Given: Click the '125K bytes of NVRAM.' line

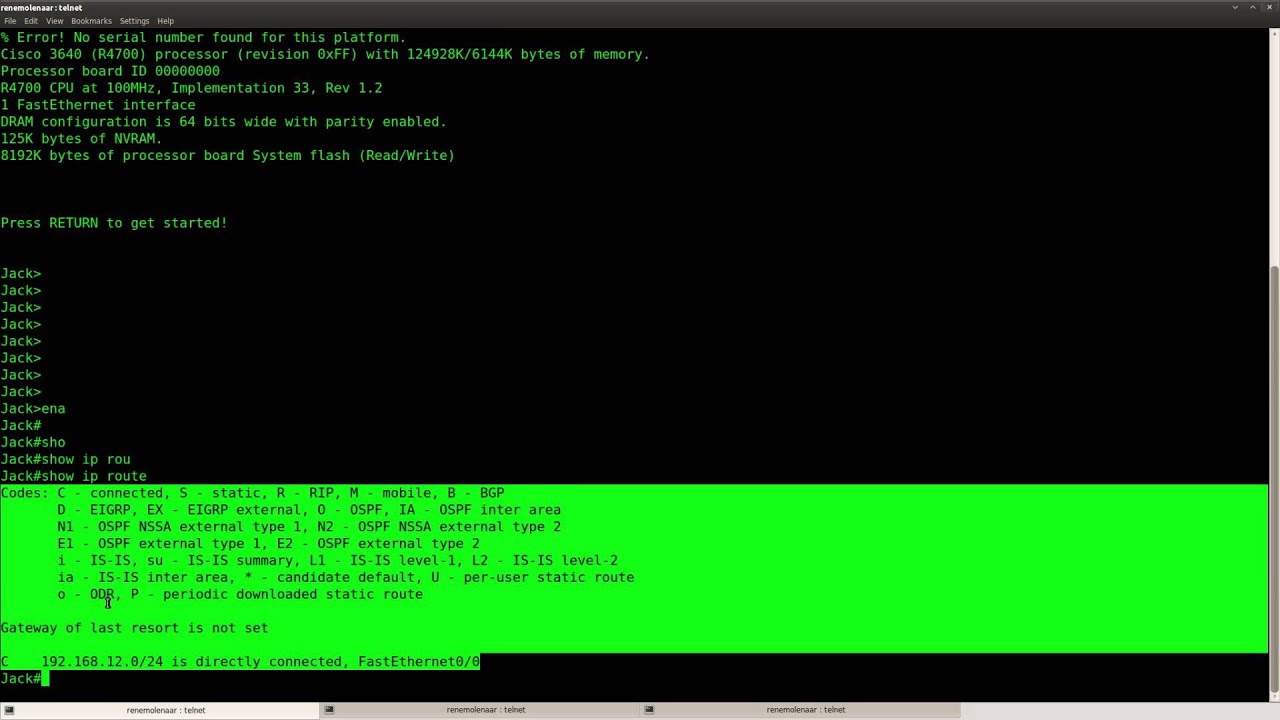Looking at the screenshot, I should (x=81, y=139).
